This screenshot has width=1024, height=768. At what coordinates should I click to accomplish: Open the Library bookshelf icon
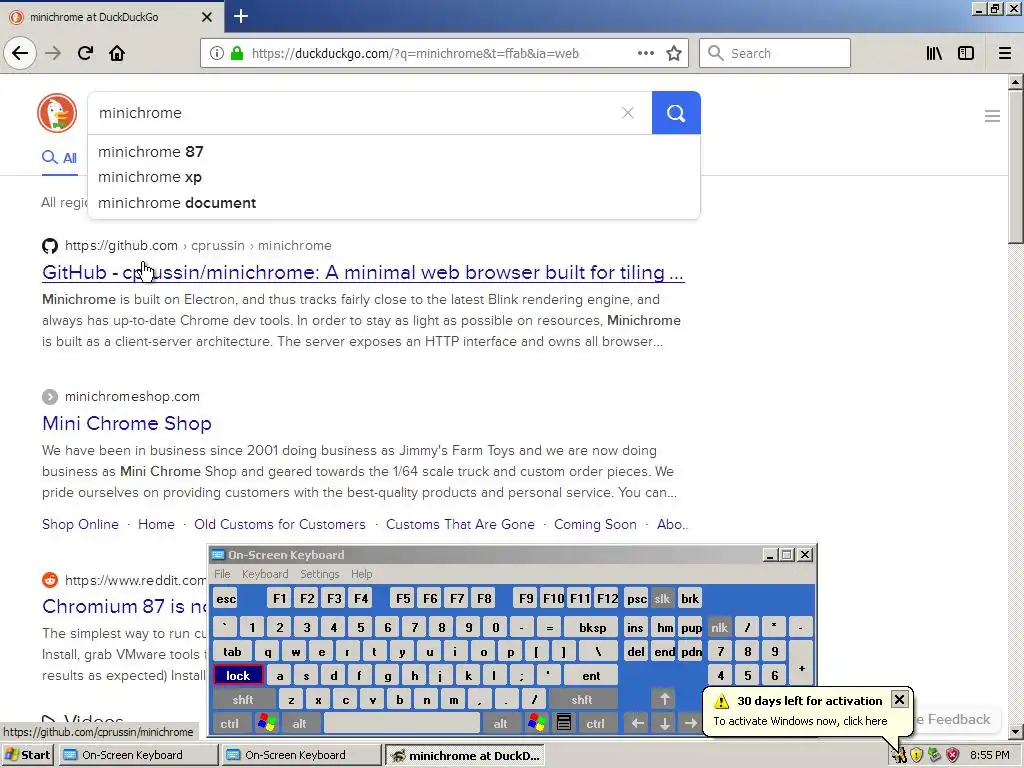pos(934,54)
